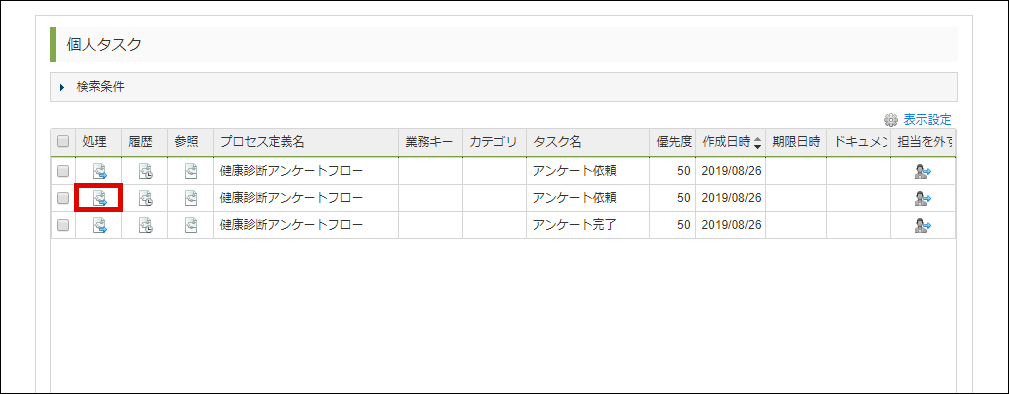1009x394 pixels.
Task: Open process icon for アンケート完了 task
Action: [99, 225]
